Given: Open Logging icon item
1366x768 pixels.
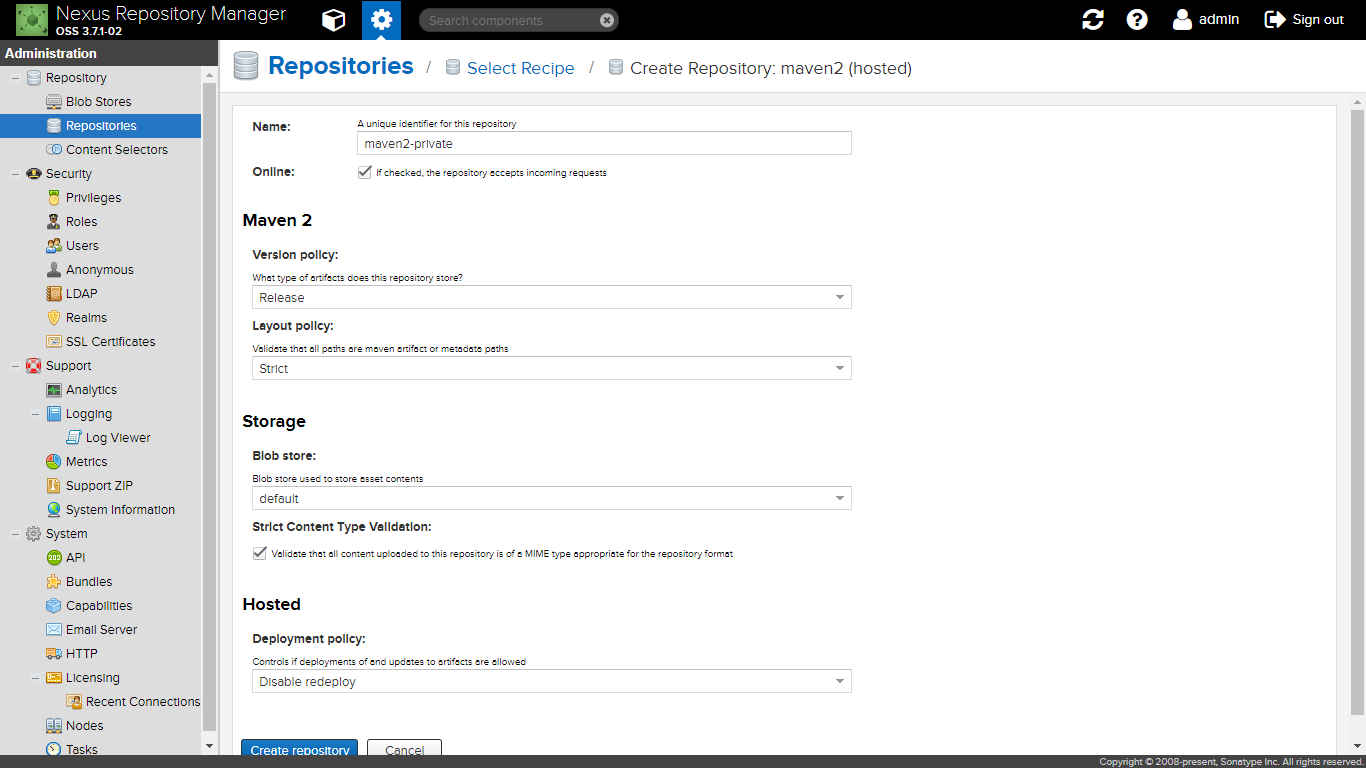Looking at the screenshot, I should pyautogui.click(x=54, y=414).
